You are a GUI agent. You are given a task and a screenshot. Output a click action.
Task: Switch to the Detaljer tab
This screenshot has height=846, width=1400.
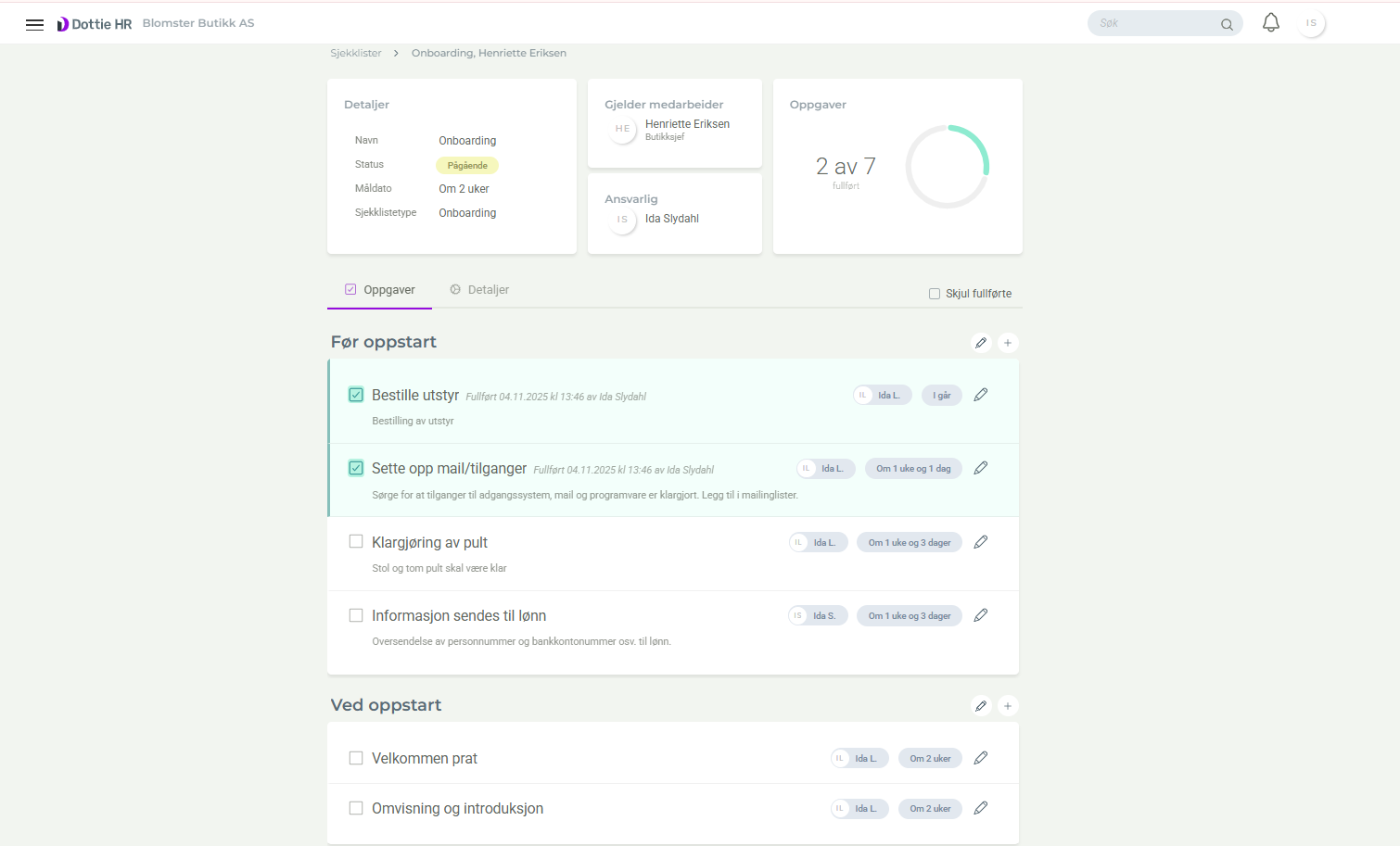pos(479,289)
